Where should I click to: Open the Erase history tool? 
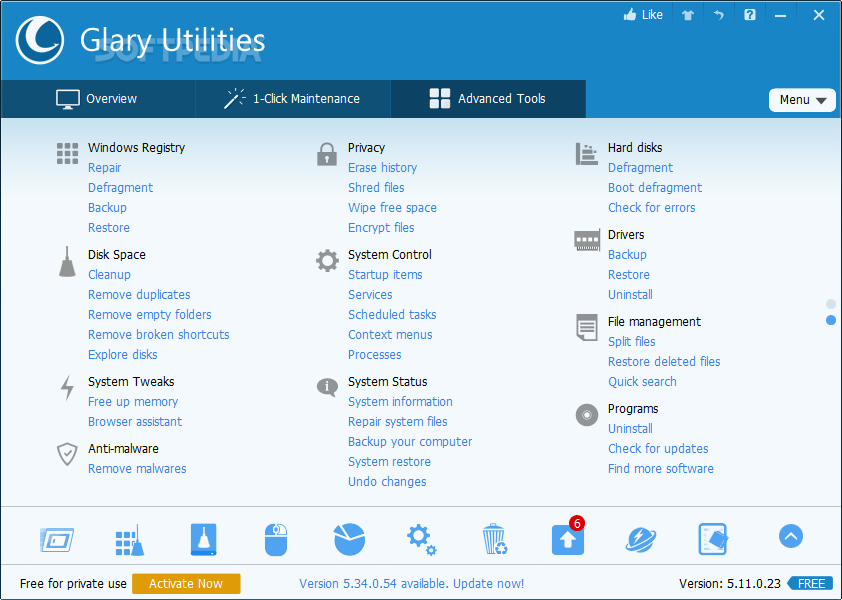380,167
